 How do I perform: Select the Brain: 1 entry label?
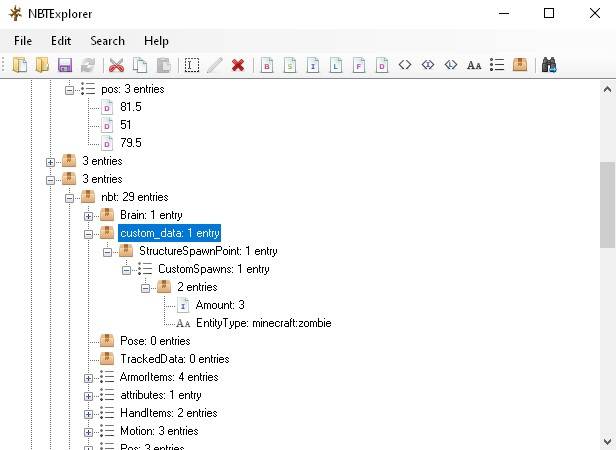[151, 215]
